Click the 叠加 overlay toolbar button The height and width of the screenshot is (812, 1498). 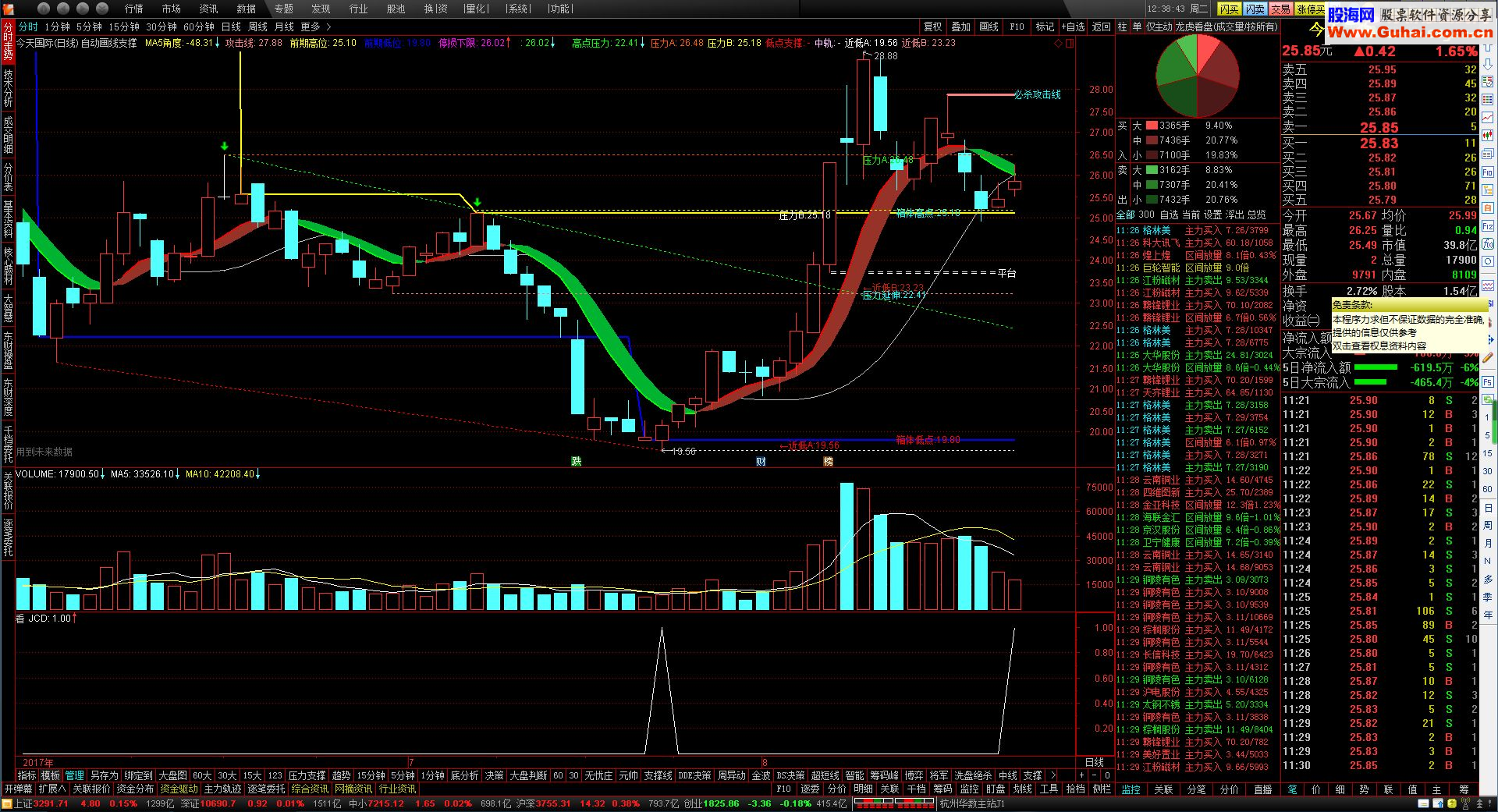(960, 27)
